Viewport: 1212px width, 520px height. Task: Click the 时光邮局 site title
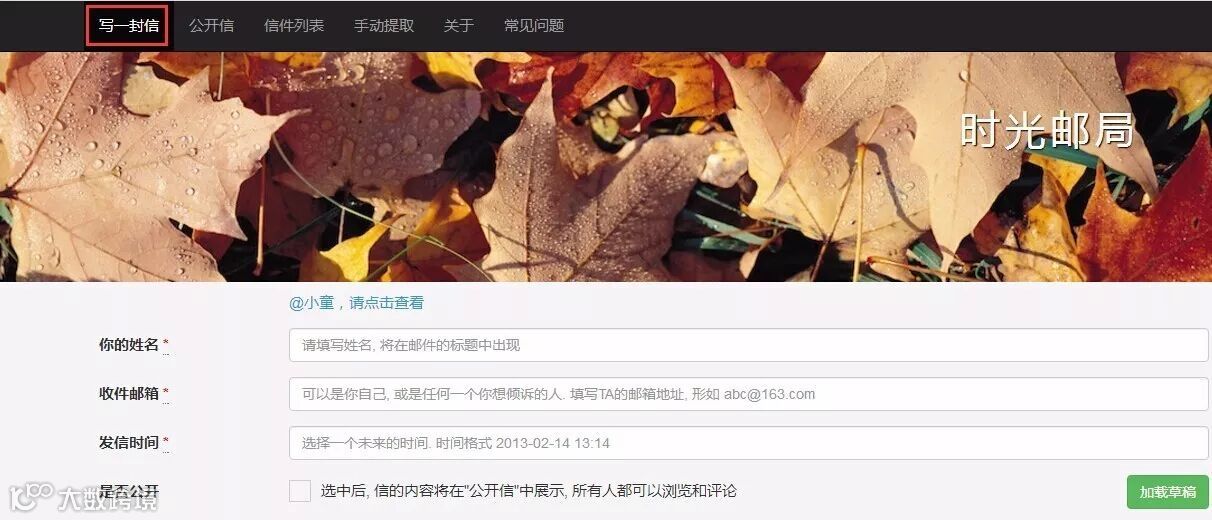tap(1047, 131)
